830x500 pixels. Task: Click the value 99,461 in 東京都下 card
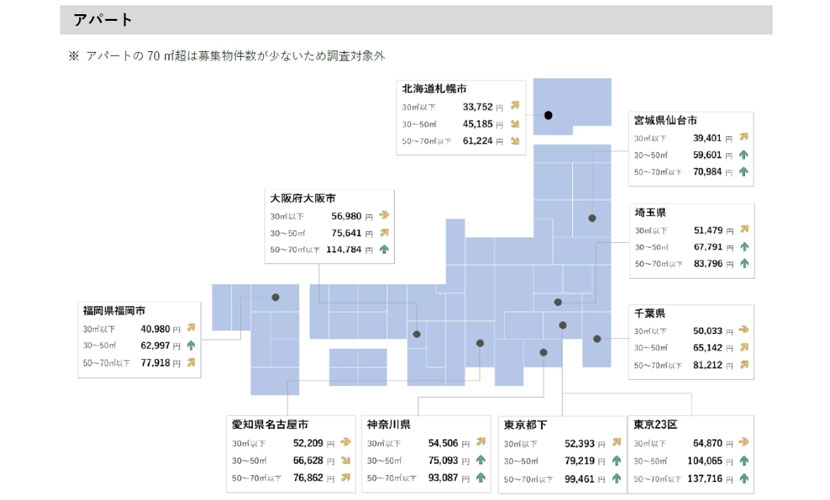579,478
